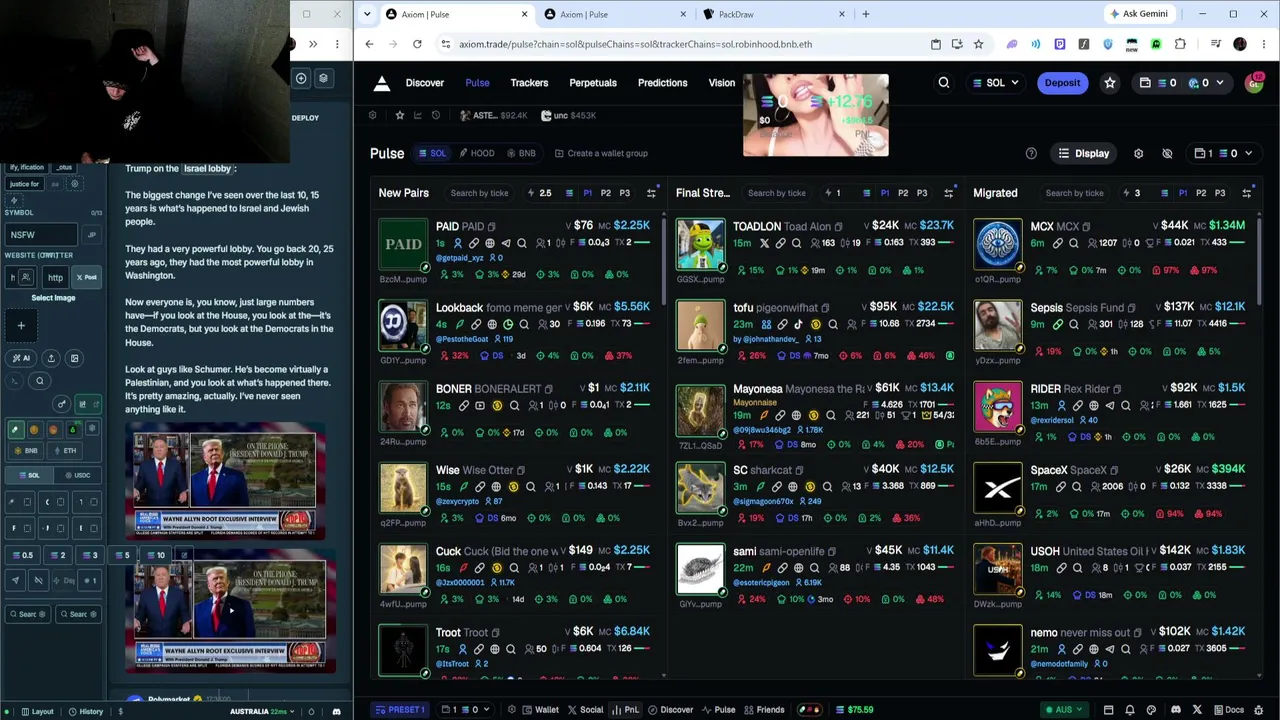1280x720 pixels.
Task: Click the browser reload button
Action: (417, 44)
